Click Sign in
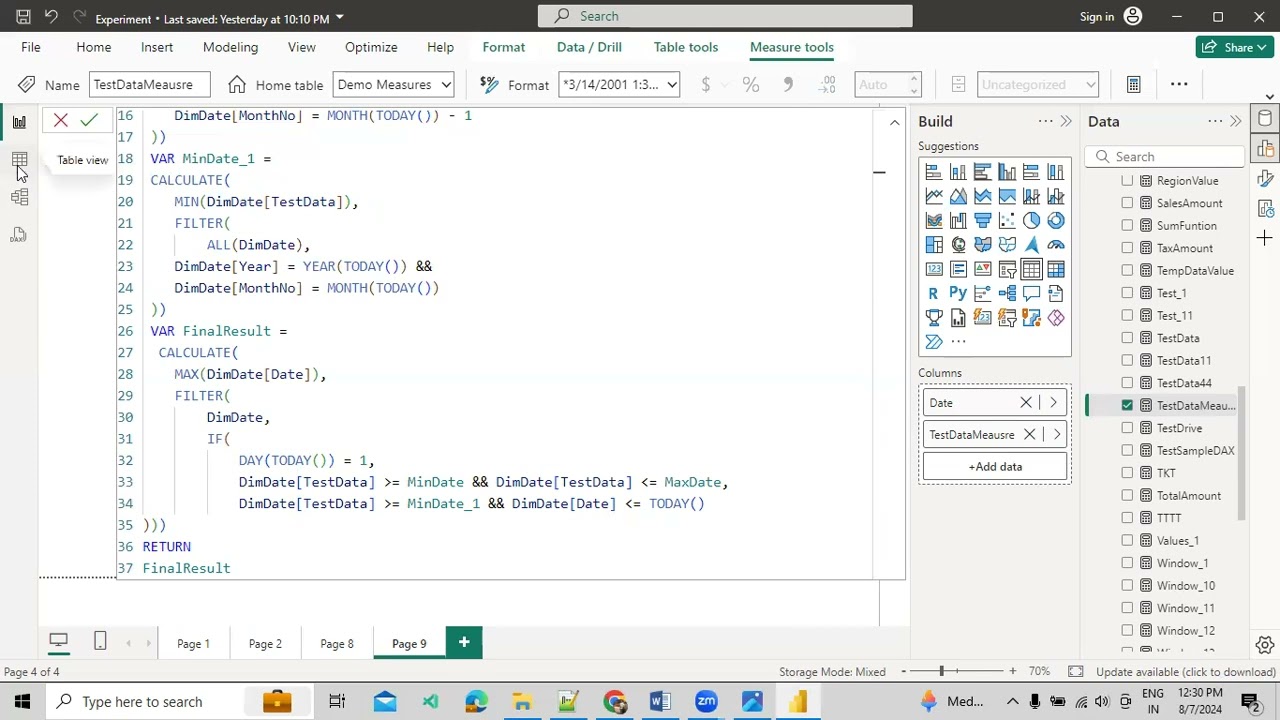The width and height of the screenshot is (1280, 720). pos(1097,17)
